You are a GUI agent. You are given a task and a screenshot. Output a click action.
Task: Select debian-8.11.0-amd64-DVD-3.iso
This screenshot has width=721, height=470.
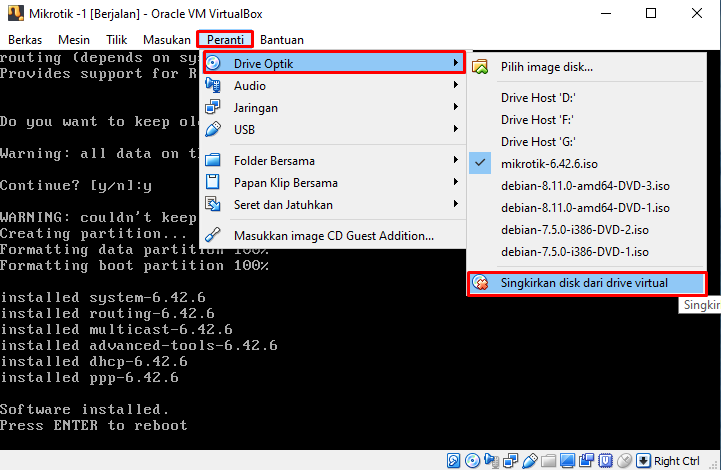tap(585, 186)
